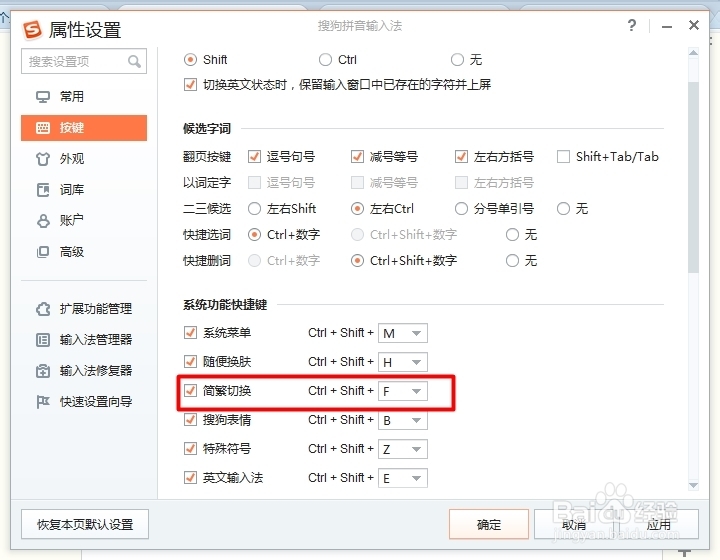Screen dimensions: 720x560
Task: Open the 英文输入法 key dropdown showing E
Action: 403,478
